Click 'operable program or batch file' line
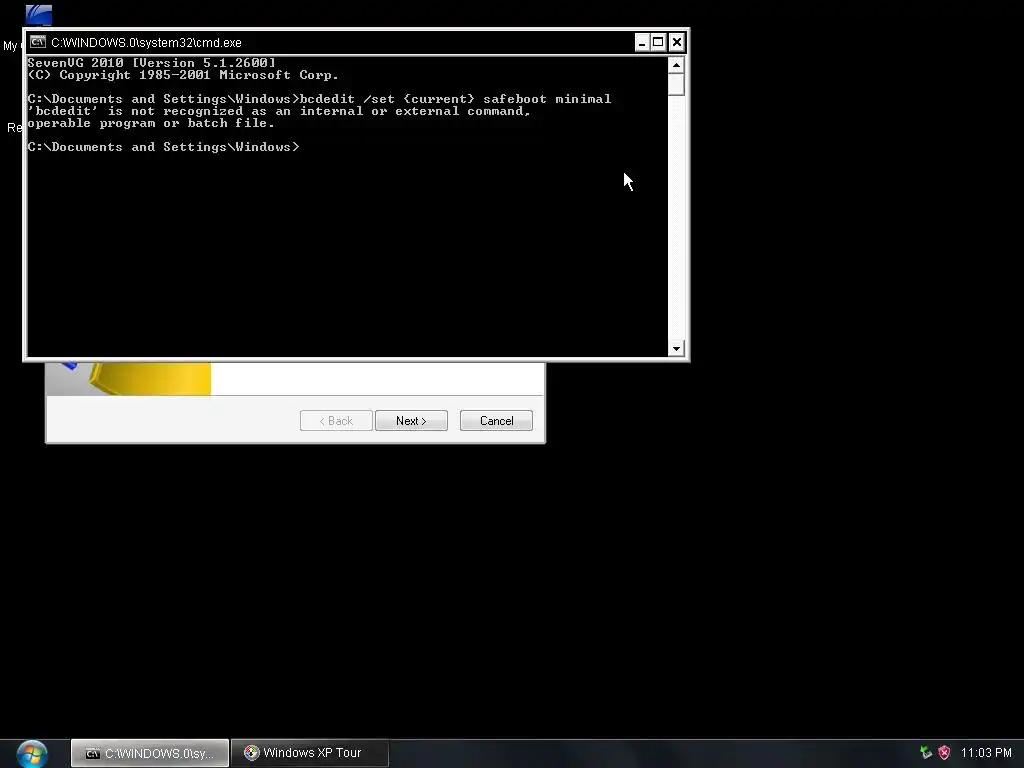 click(x=151, y=123)
